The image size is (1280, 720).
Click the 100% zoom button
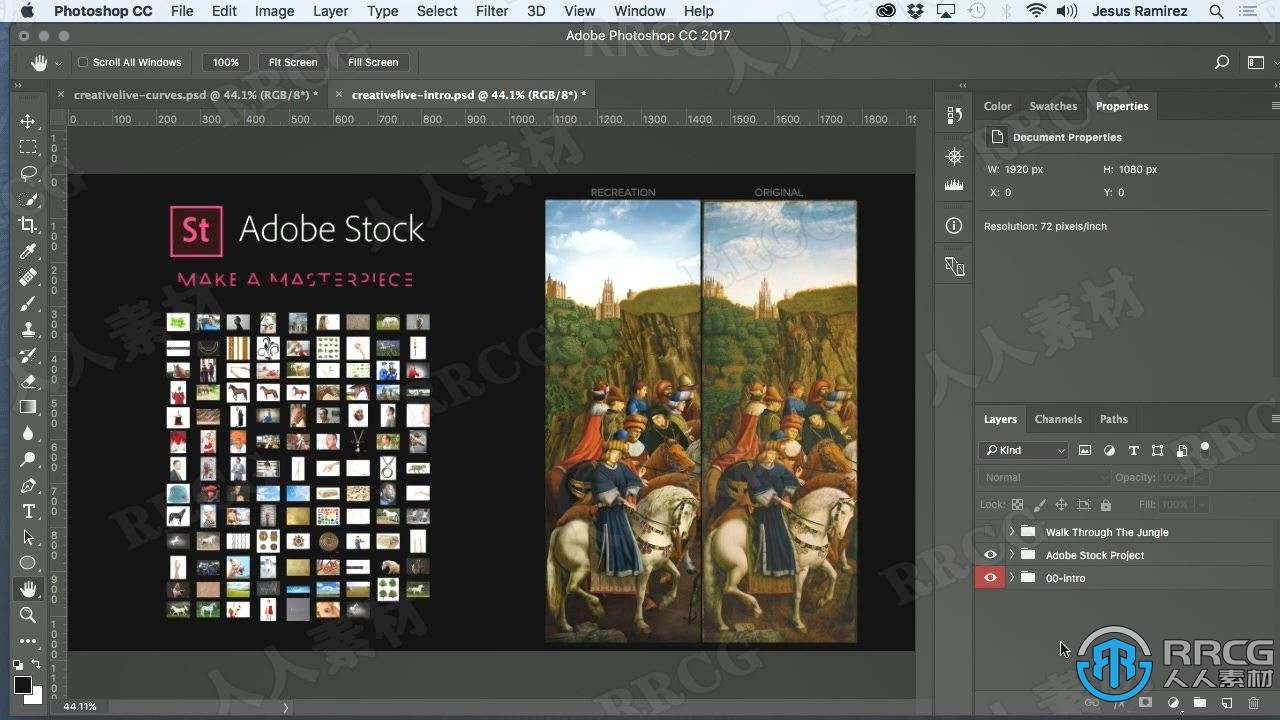click(x=226, y=62)
